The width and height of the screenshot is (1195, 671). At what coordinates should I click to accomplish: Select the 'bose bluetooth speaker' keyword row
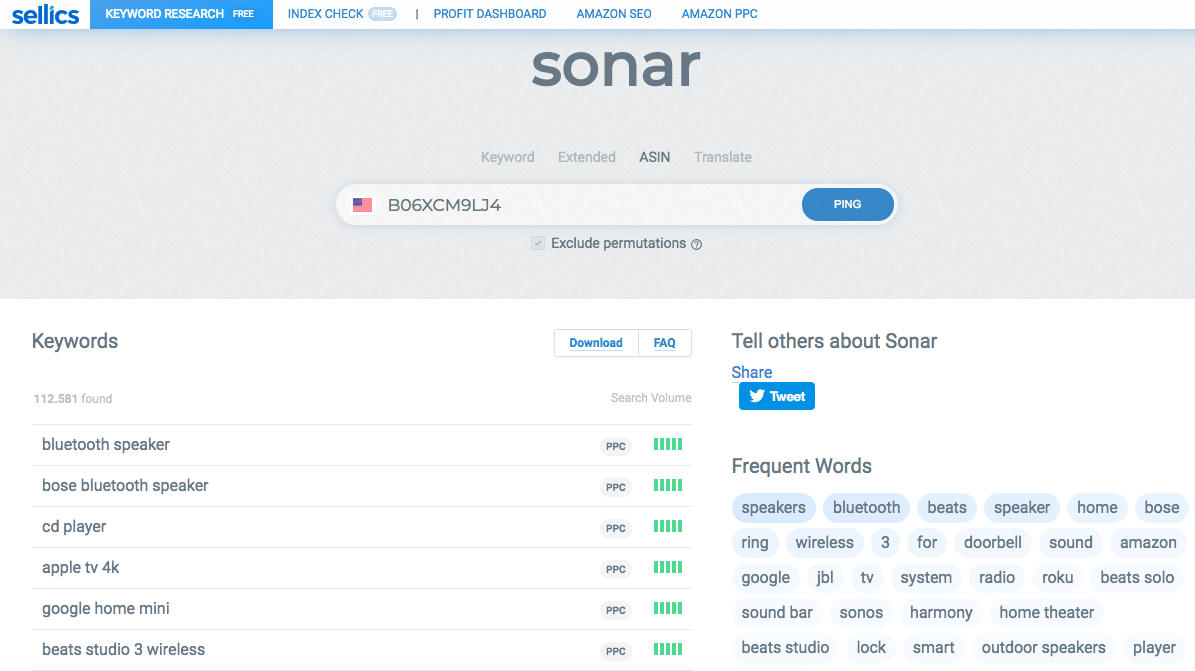[x=362, y=486]
